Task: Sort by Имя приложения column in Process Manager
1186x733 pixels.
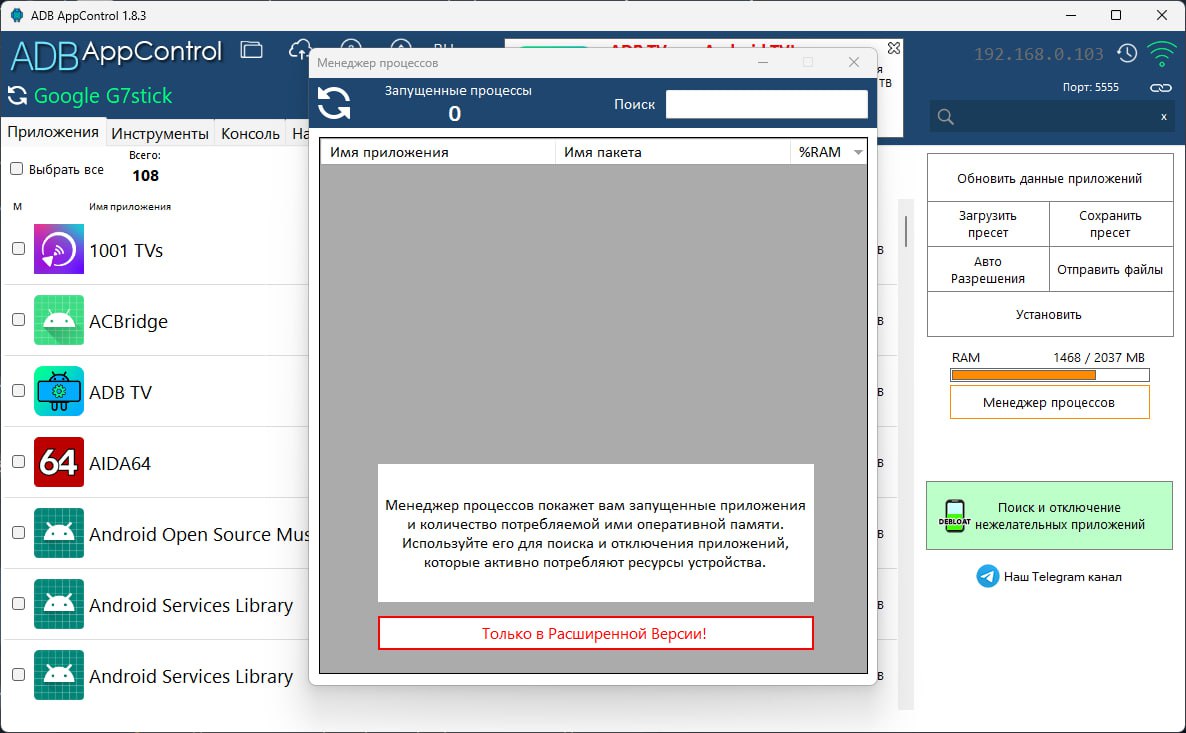Action: tap(438, 152)
